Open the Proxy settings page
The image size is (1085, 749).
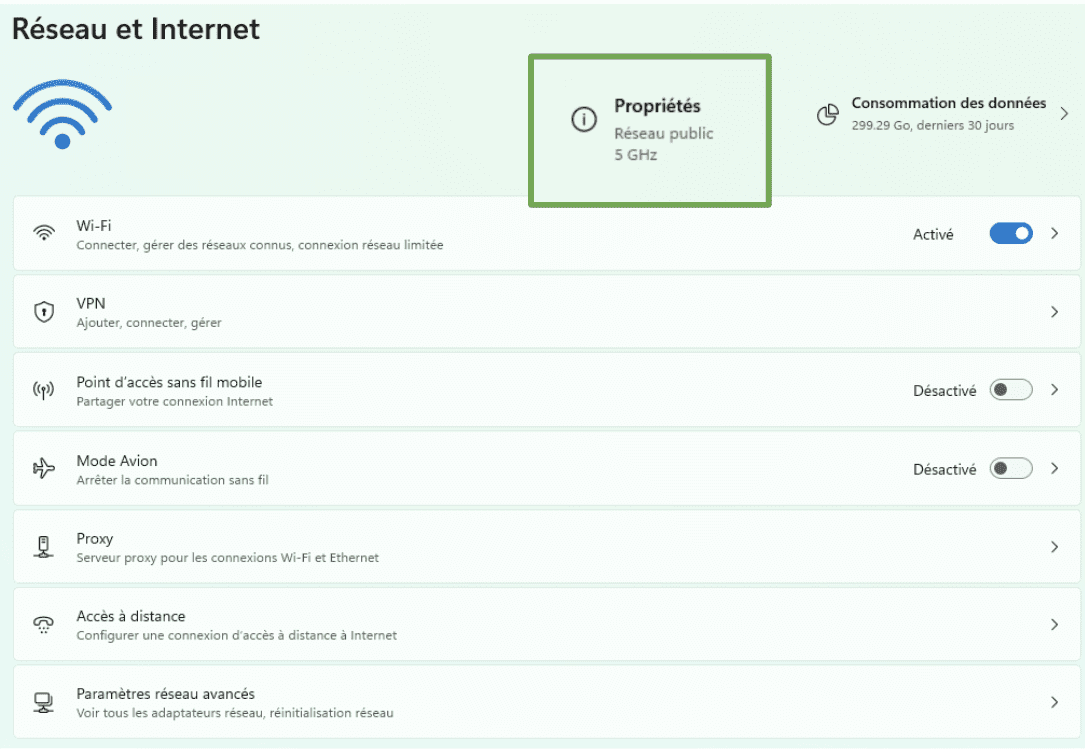1053,546
